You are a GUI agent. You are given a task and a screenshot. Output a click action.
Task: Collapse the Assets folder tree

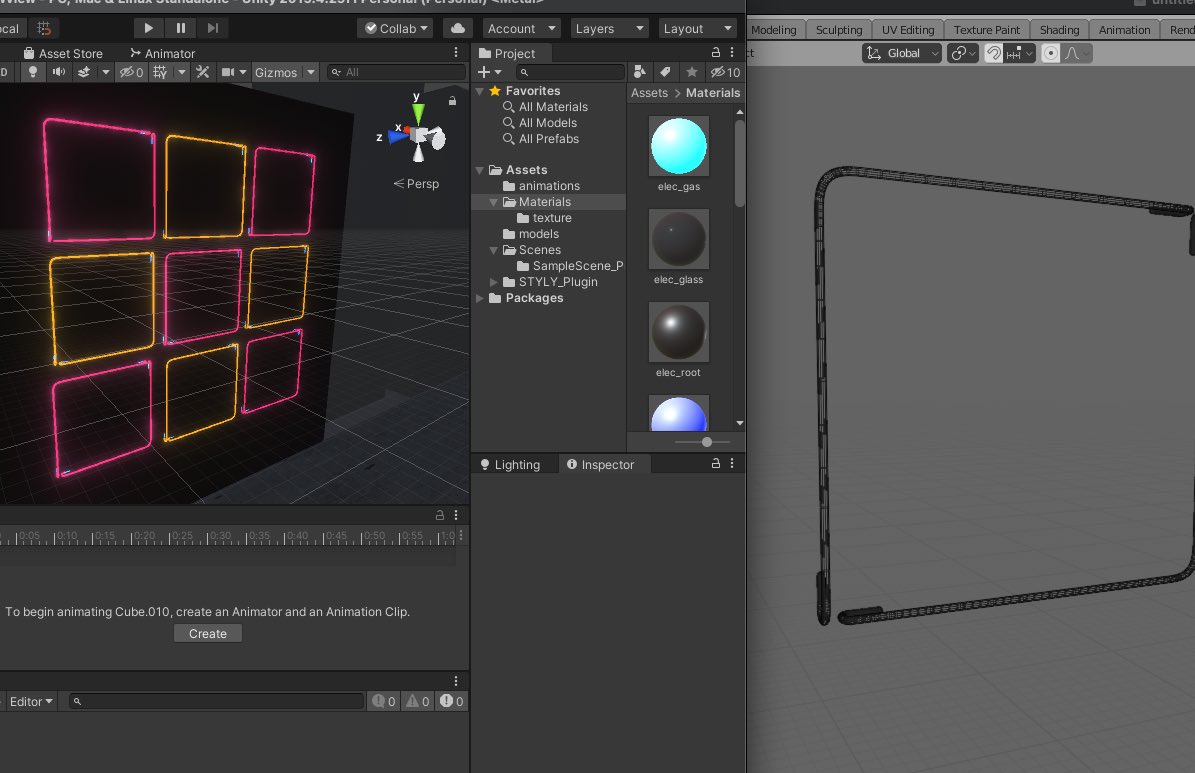tap(479, 170)
